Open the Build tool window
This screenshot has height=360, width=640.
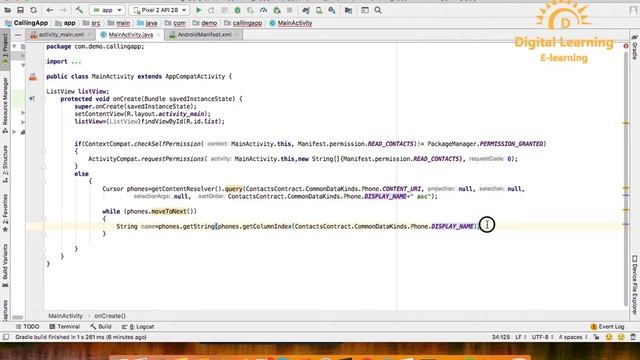click(101, 327)
